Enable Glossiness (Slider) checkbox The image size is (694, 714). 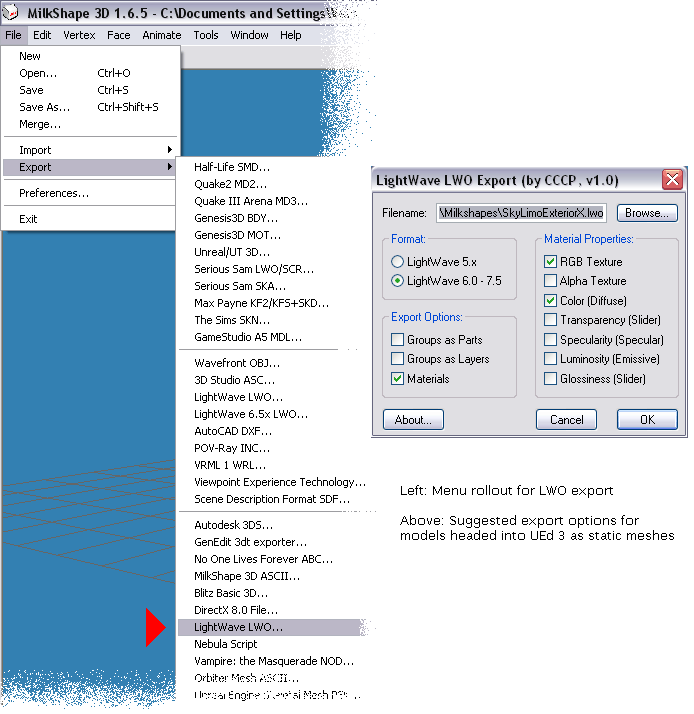click(550, 378)
